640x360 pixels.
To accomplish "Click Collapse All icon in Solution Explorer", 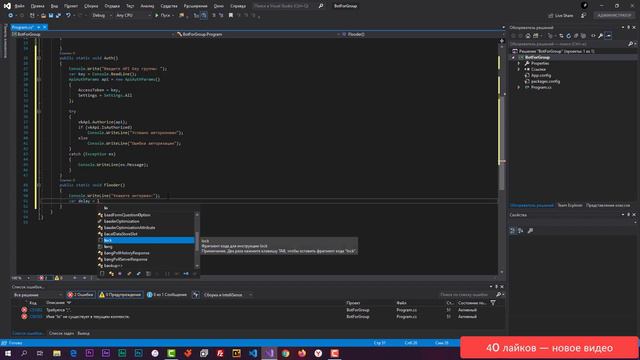I will 576,36.
